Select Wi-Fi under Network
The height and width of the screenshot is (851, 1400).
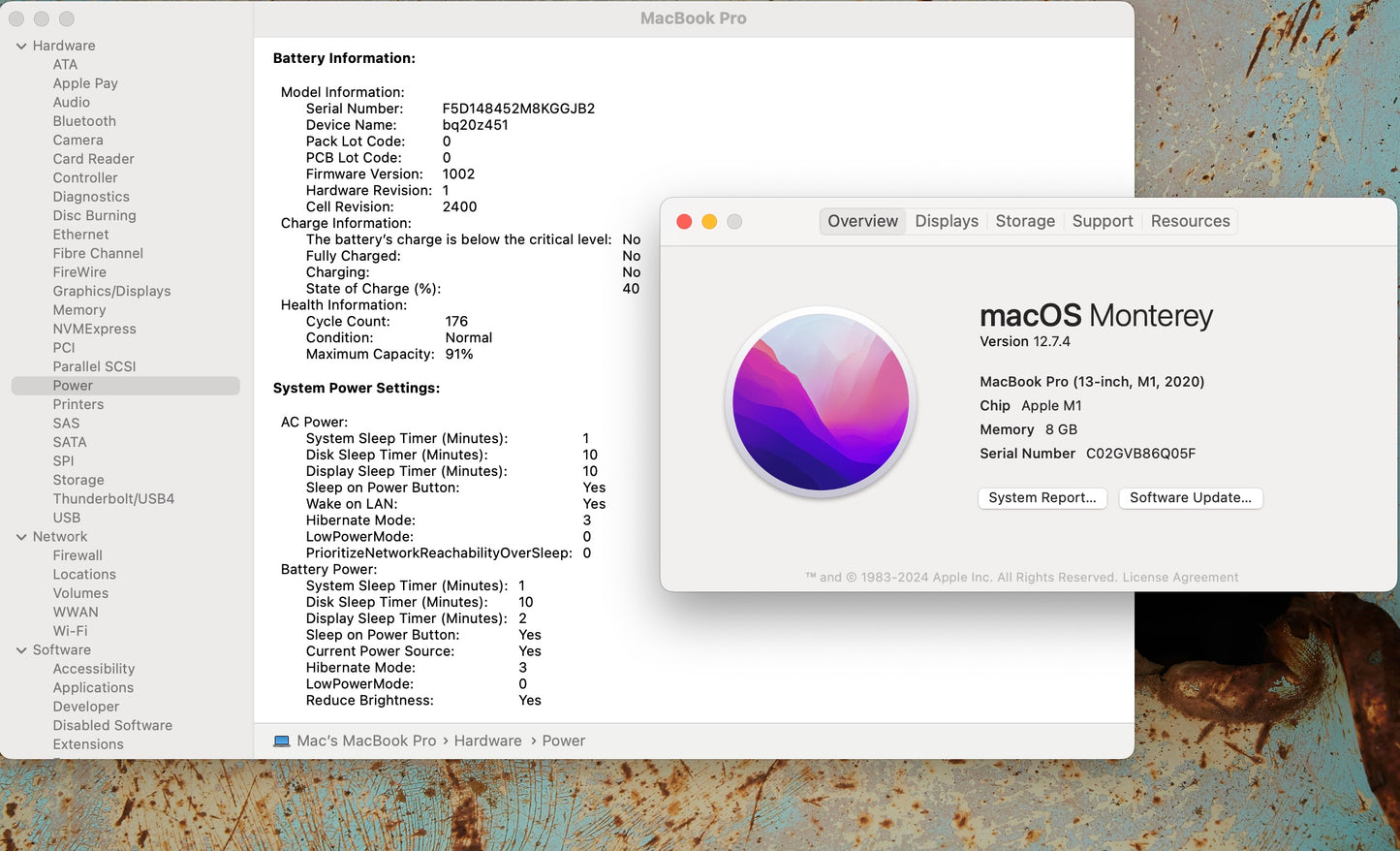(x=70, y=631)
